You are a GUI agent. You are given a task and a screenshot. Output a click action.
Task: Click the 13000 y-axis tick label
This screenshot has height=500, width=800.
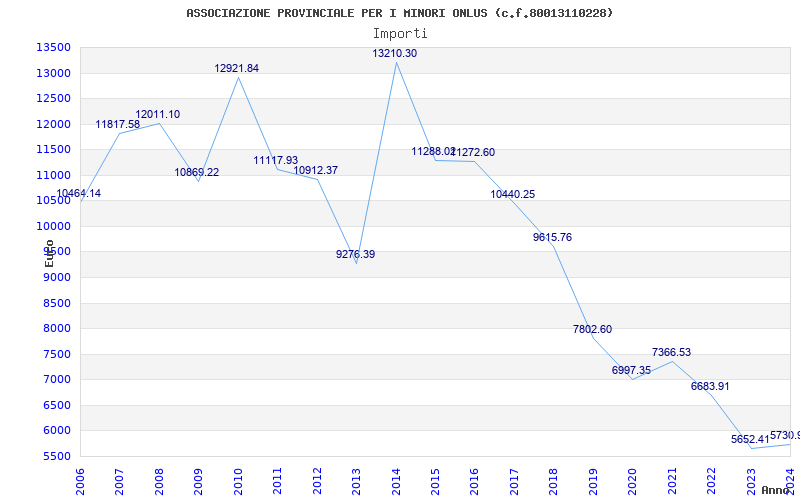pyautogui.click(x=53, y=73)
